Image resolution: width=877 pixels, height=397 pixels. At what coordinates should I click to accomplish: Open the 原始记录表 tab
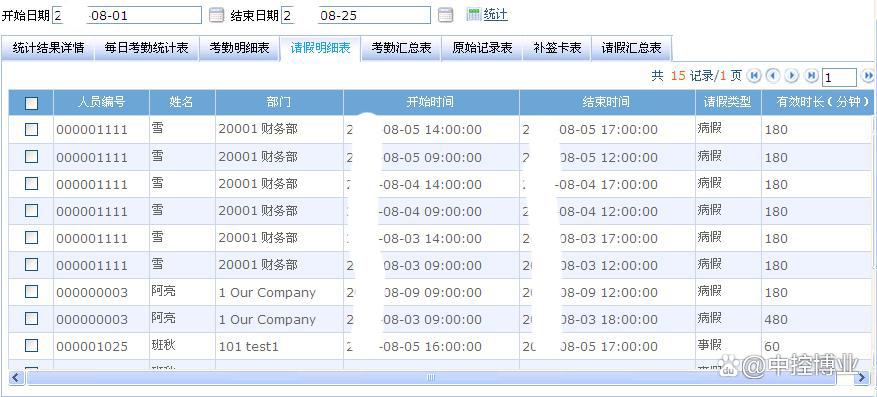[482, 48]
